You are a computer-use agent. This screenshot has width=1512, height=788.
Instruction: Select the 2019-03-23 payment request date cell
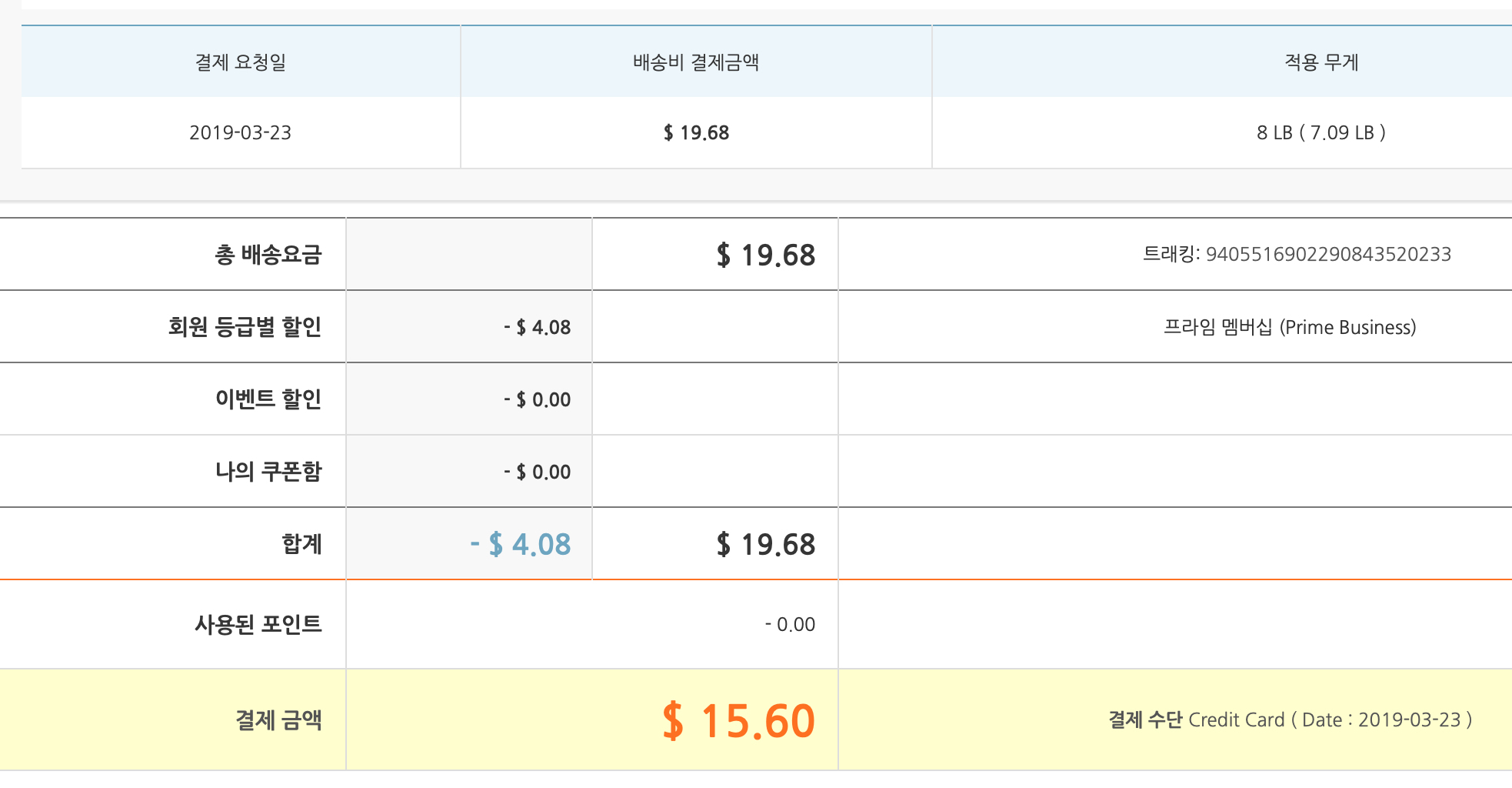coord(241,132)
